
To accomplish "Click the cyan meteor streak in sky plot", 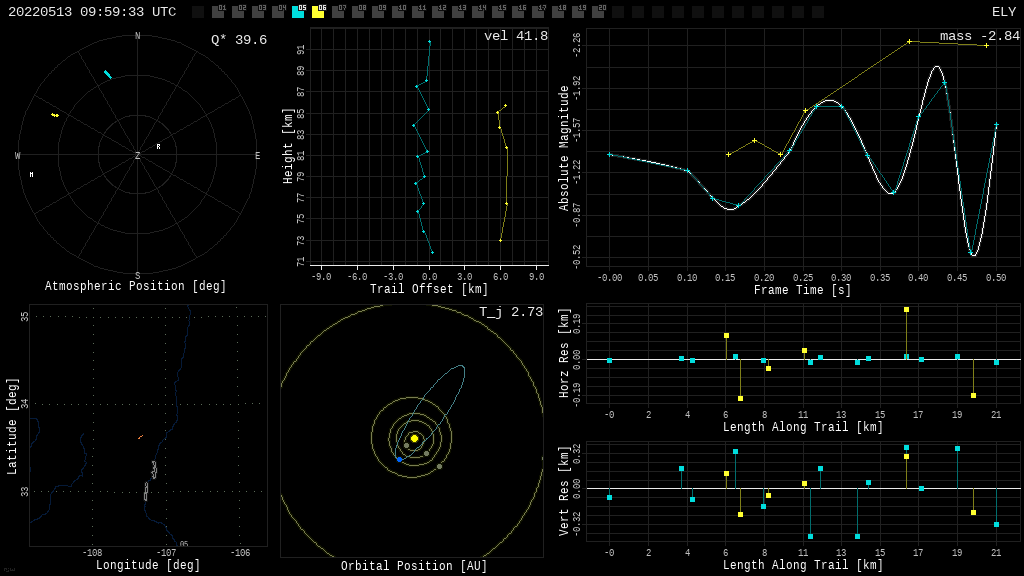I will coord(107,74).
